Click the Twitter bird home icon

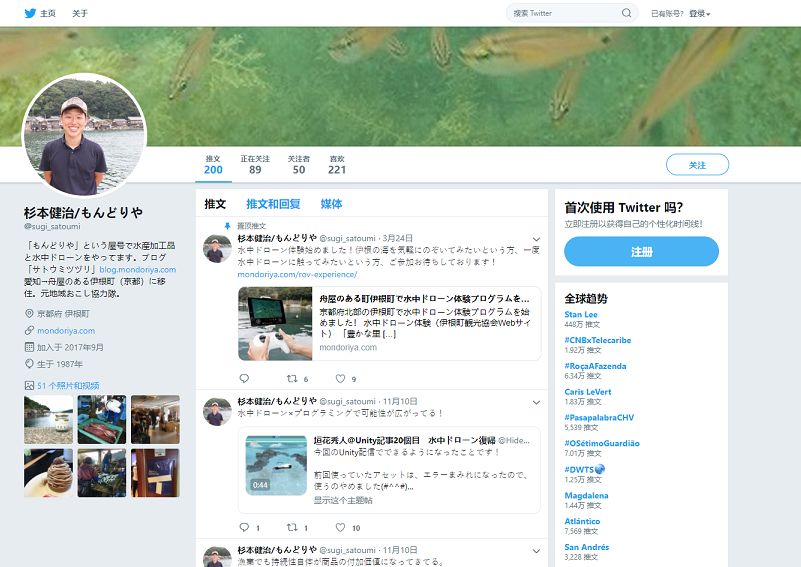[31, 13]
